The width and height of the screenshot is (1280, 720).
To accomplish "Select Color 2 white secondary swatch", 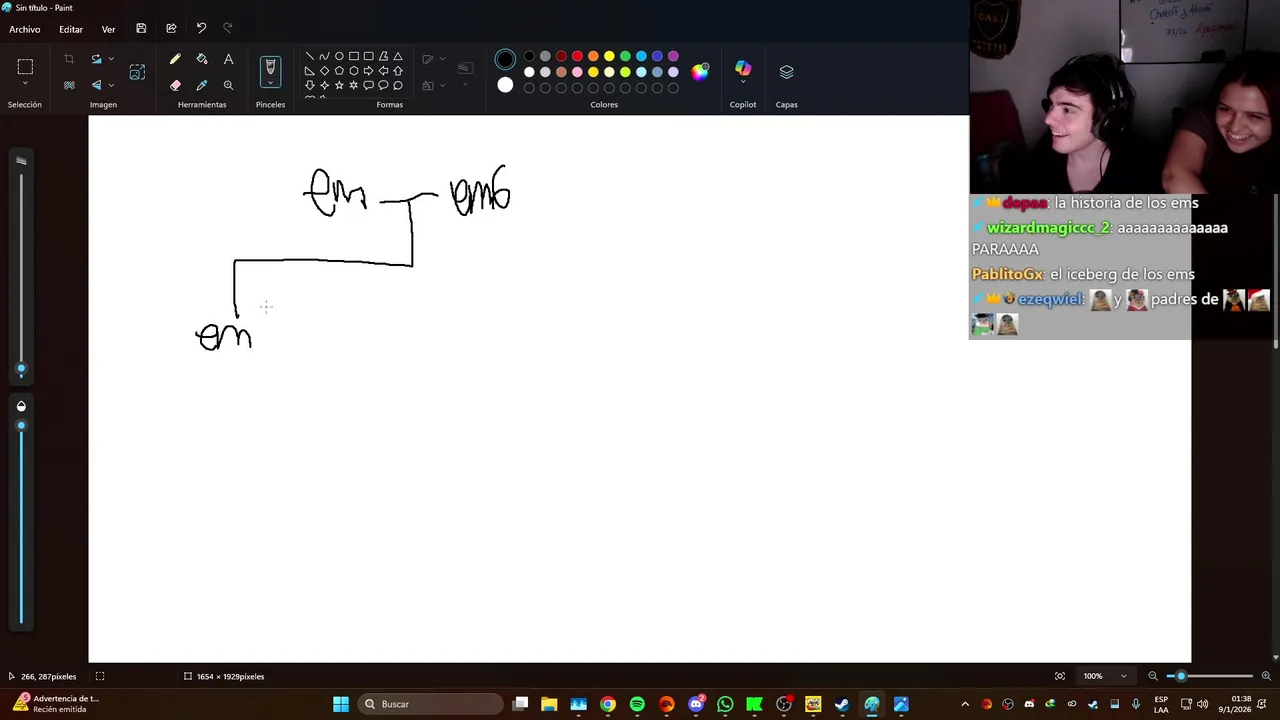I will 505,85.
